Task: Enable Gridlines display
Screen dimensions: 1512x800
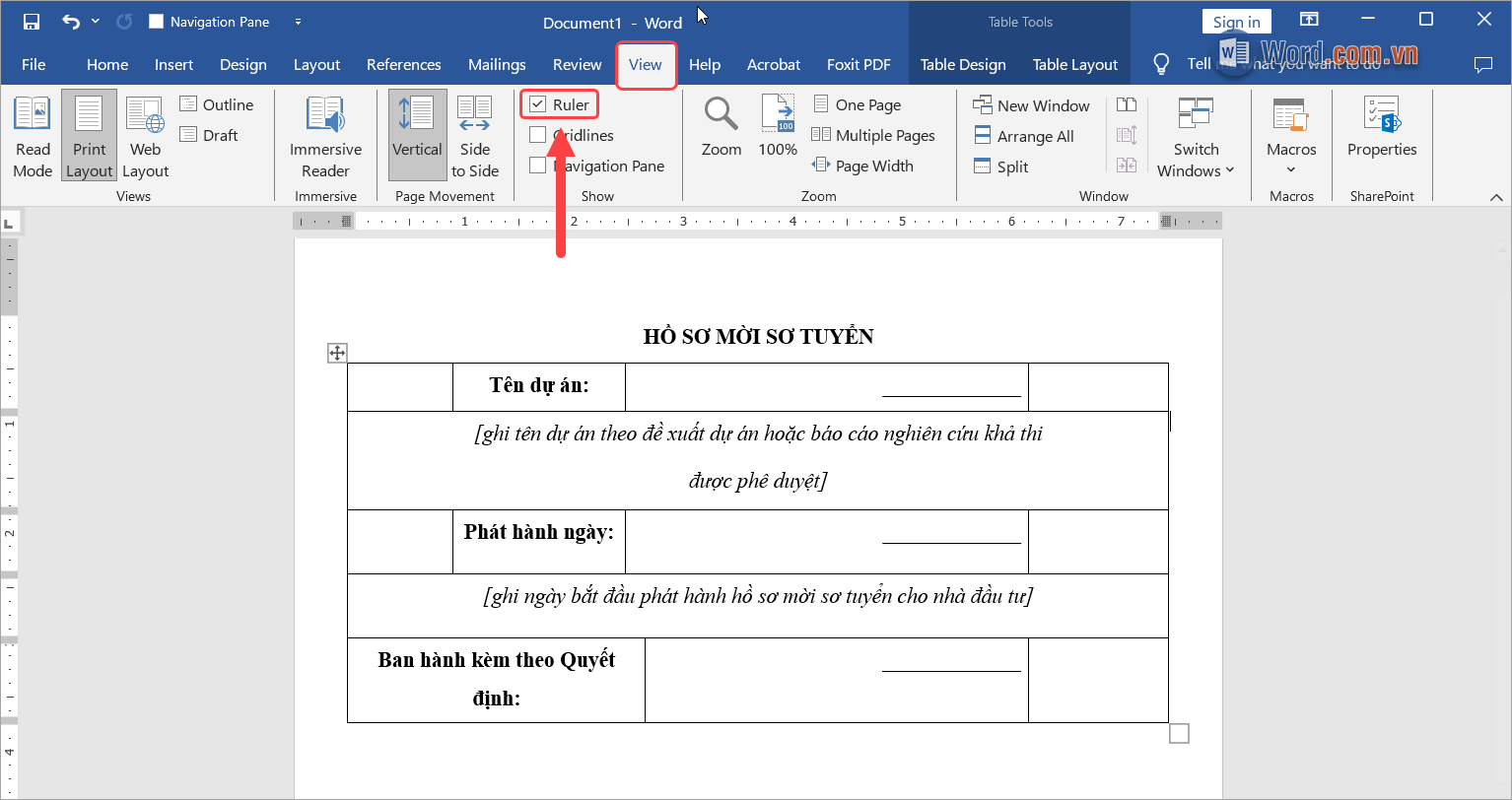Action: [x=537, y=134]
